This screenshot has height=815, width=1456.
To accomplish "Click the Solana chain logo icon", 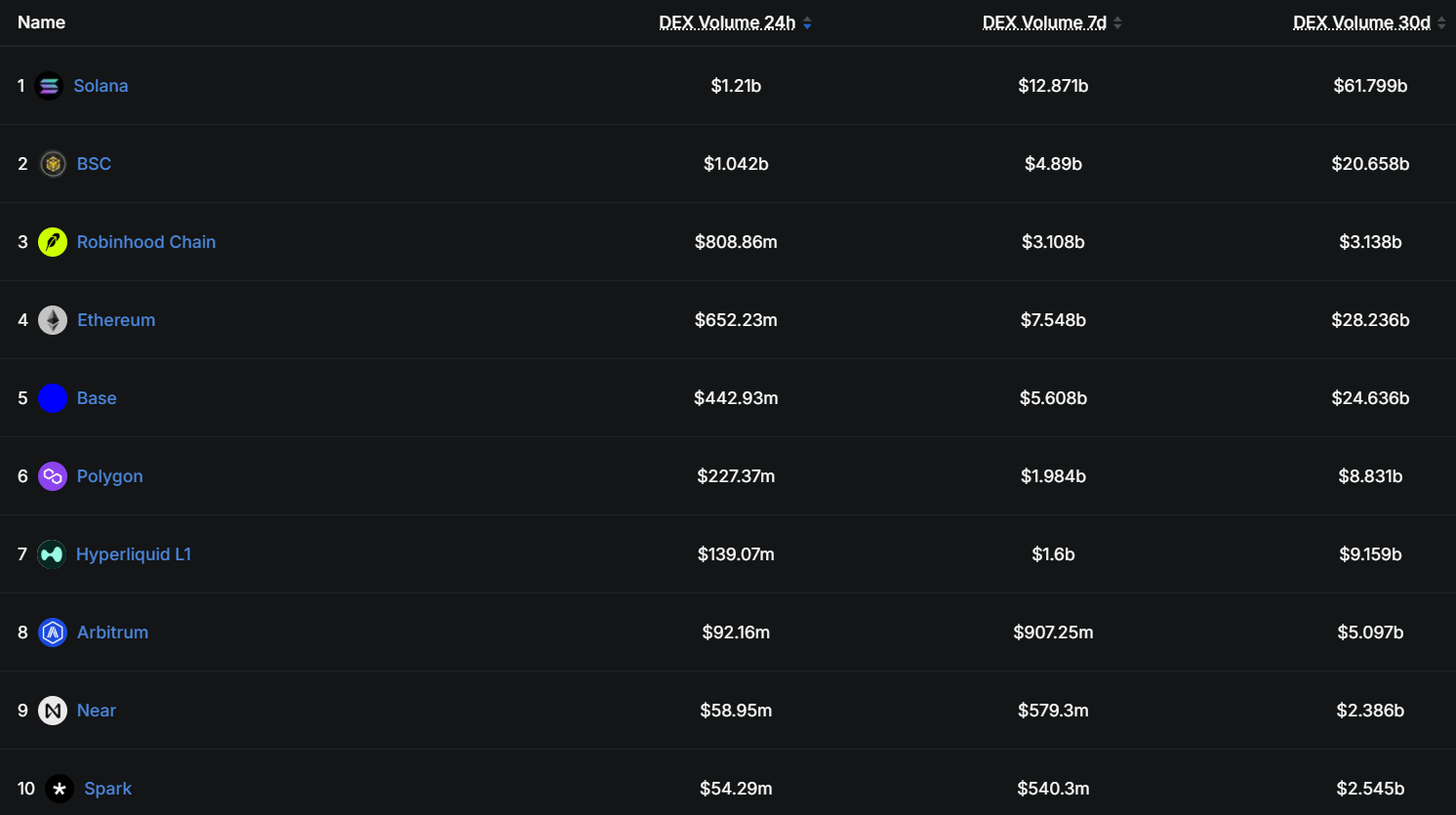I will 49,86.
